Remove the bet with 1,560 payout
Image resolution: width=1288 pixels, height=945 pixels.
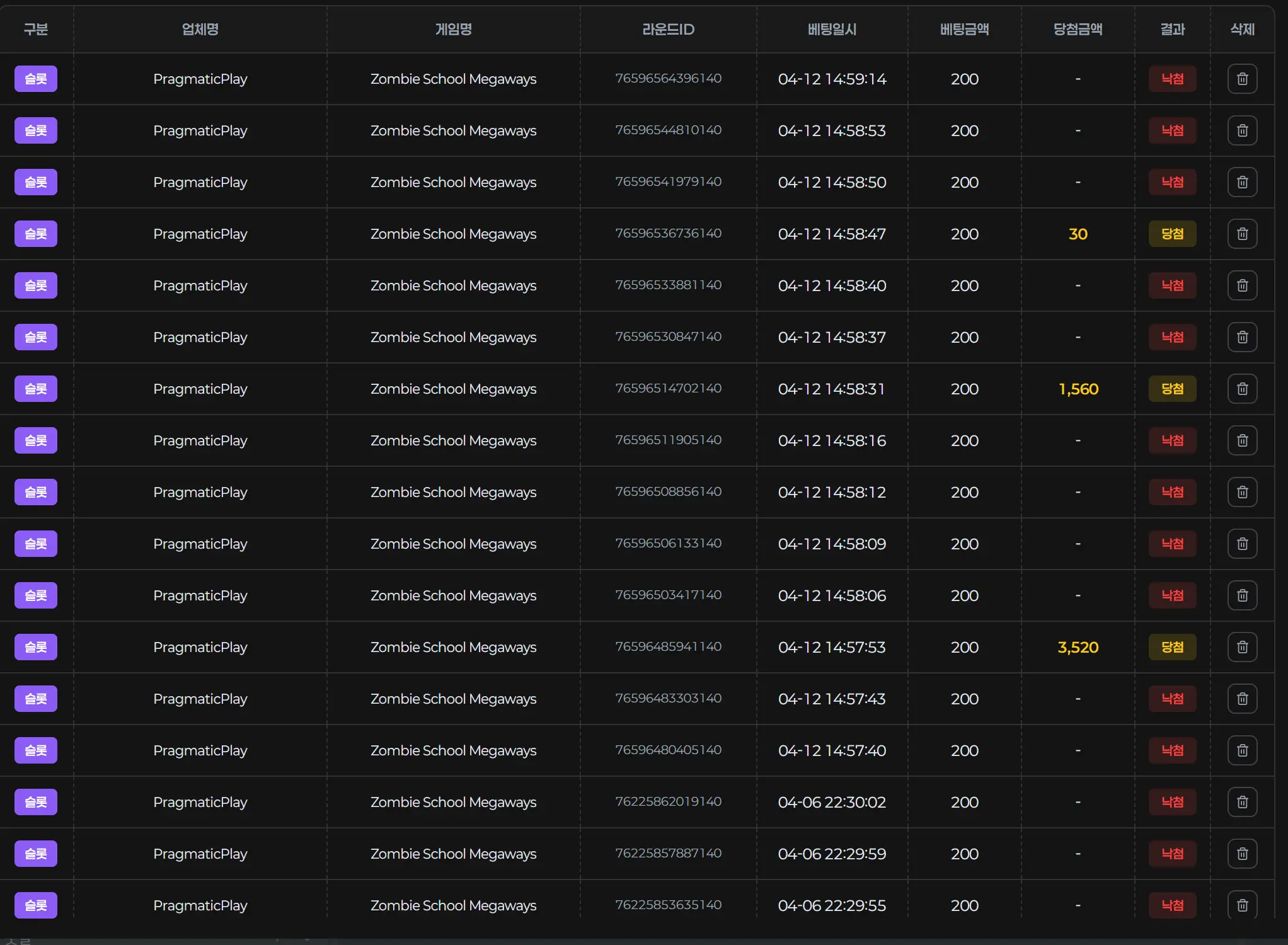(x=1242, y=389)
